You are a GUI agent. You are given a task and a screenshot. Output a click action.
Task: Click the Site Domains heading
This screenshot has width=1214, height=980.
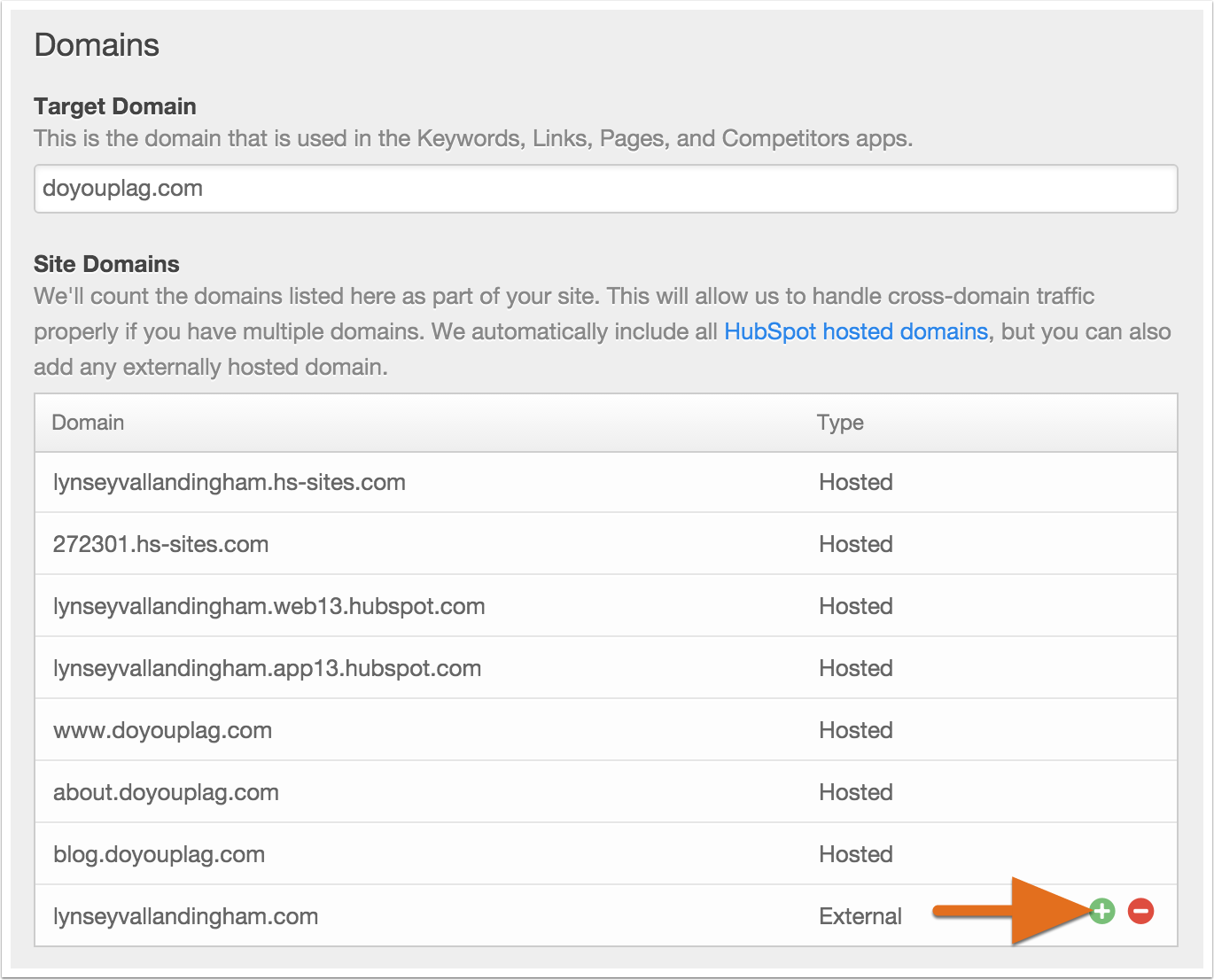[106, 264]
